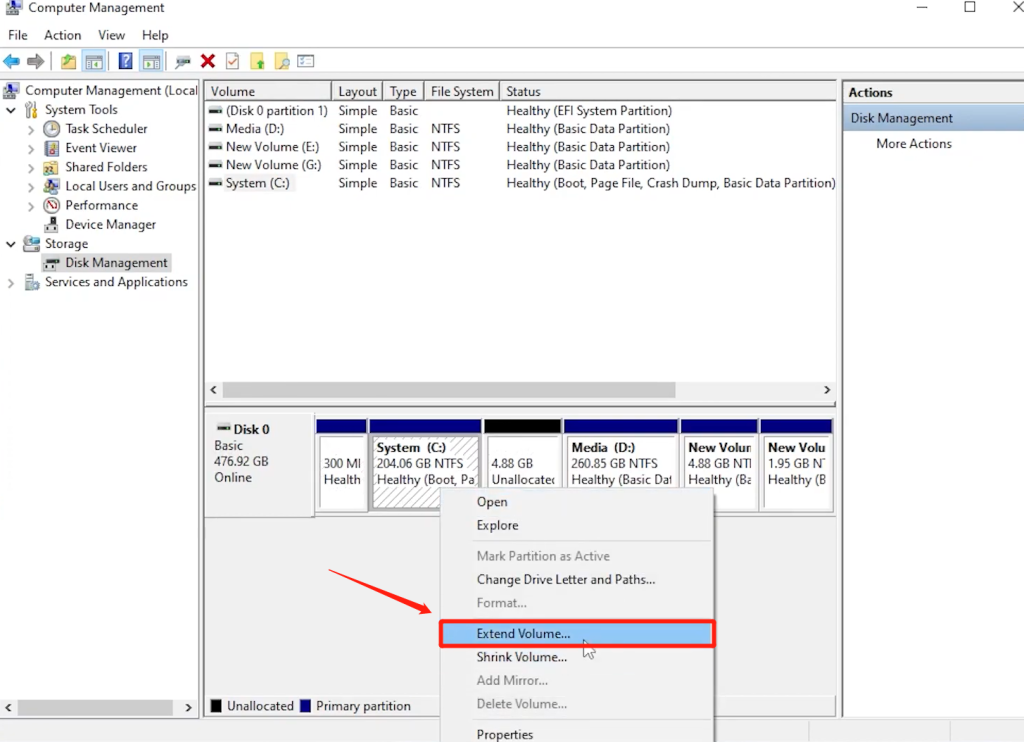Open the Help icon in the toolbar
Screen dimensions: 1024x742
click(124, 60)
